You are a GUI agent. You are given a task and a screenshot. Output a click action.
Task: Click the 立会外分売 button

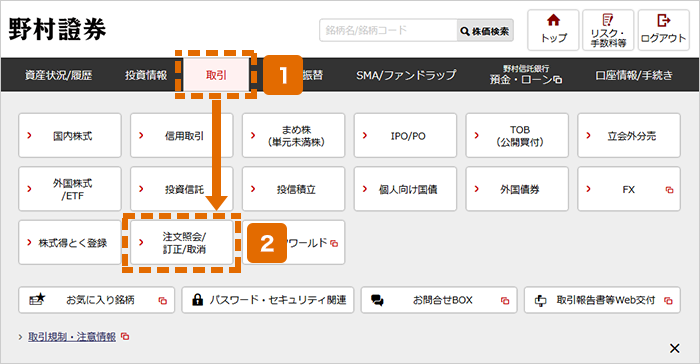click(x=629, y=135)
